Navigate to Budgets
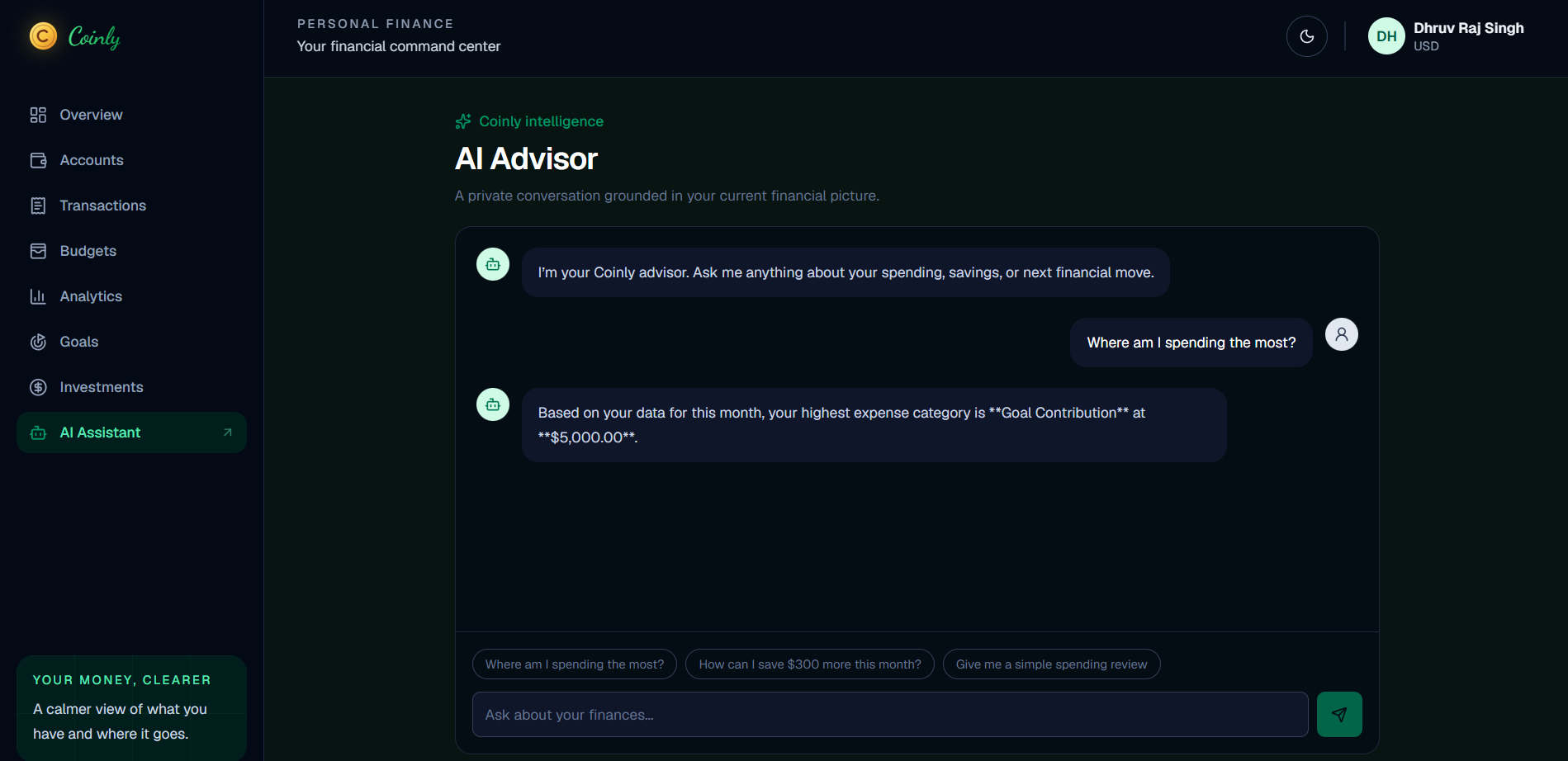This screenshot has height=761, width=1568. tap(131, 251)
